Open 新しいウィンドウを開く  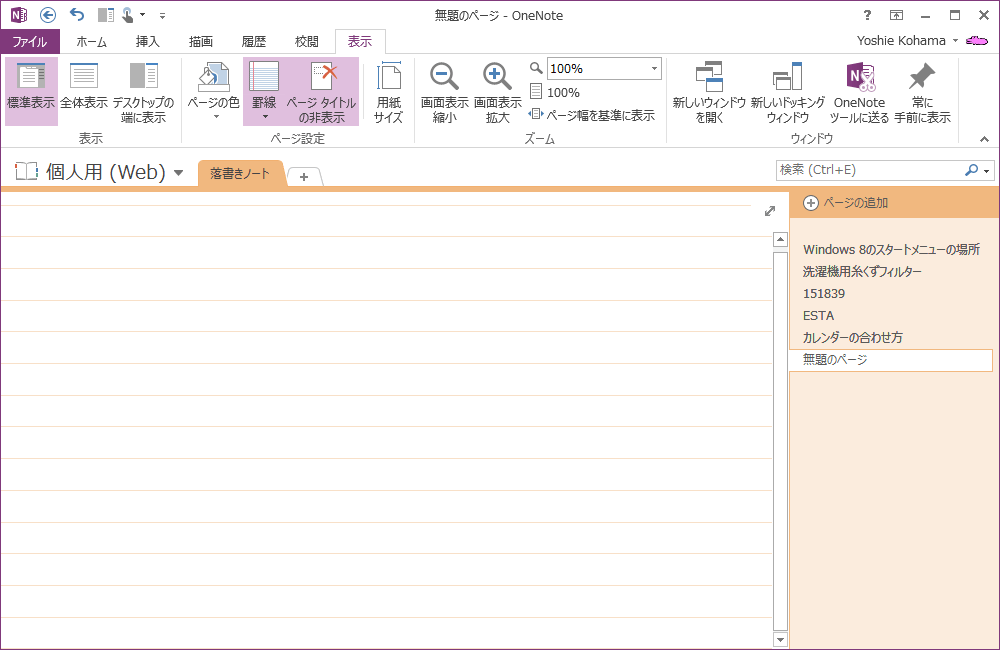click(x=709, y=92)
